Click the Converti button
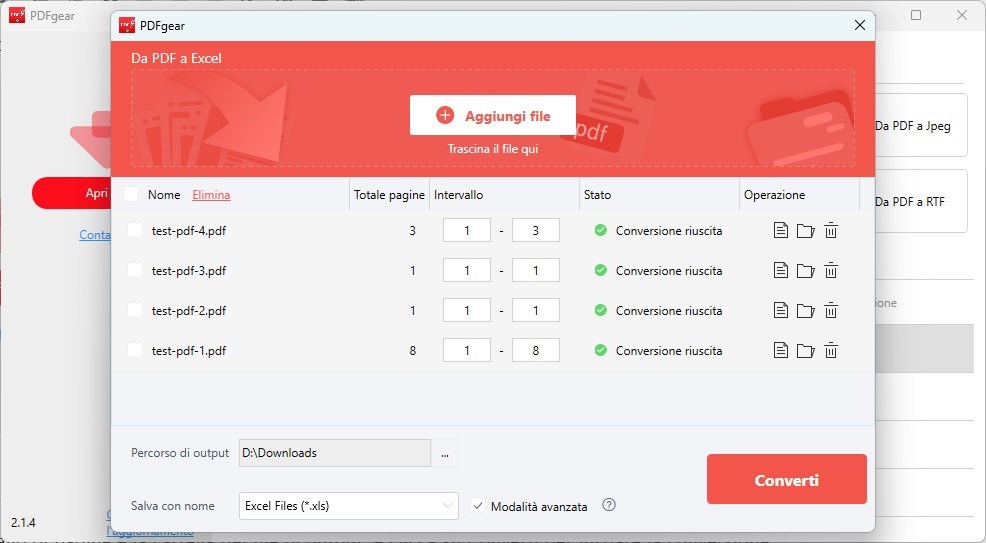Screen dimensions: 986x543 [x=787, y=480]
